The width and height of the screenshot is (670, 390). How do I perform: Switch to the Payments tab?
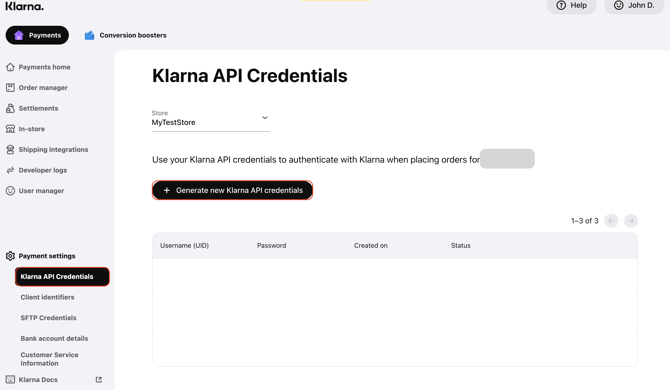coord(37,35)
